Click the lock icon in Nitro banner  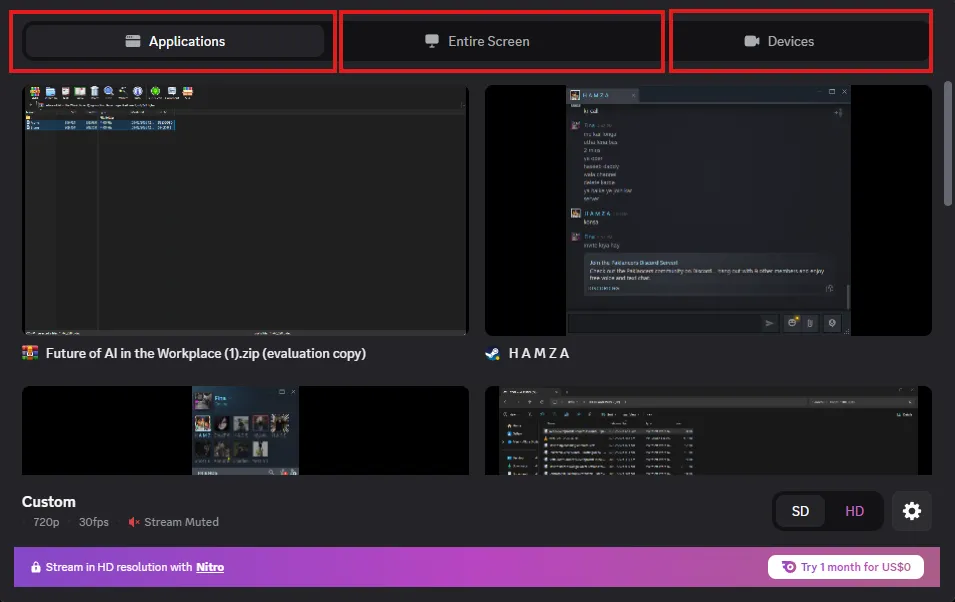[x=35, y=567]
